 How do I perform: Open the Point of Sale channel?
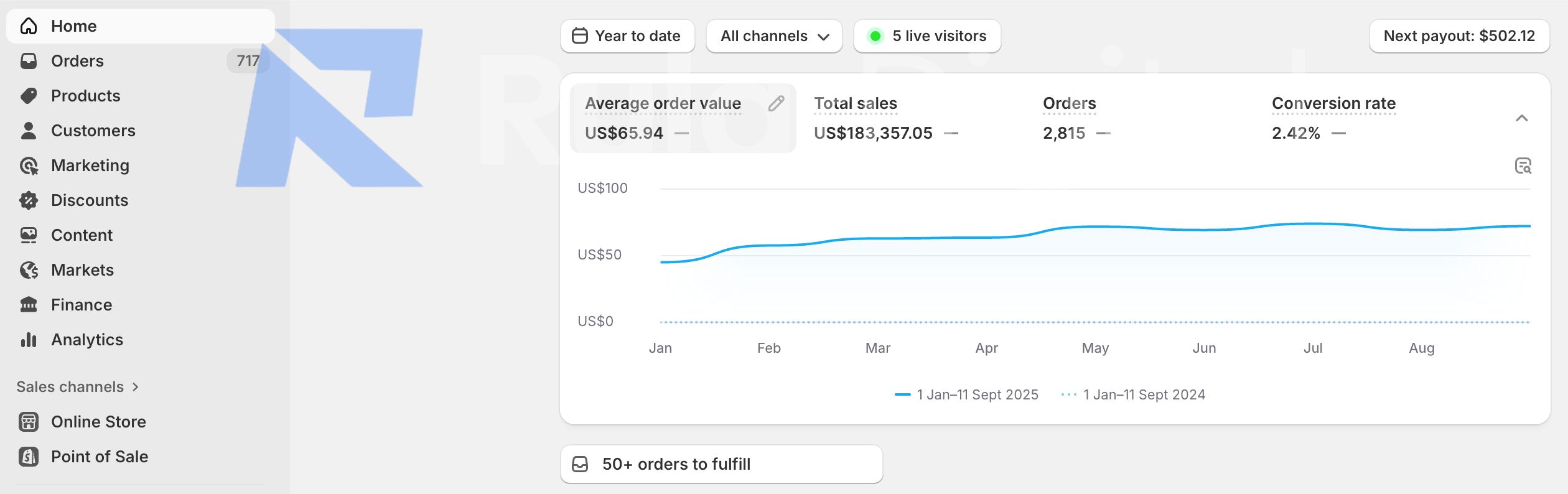(x=99, y=457)
